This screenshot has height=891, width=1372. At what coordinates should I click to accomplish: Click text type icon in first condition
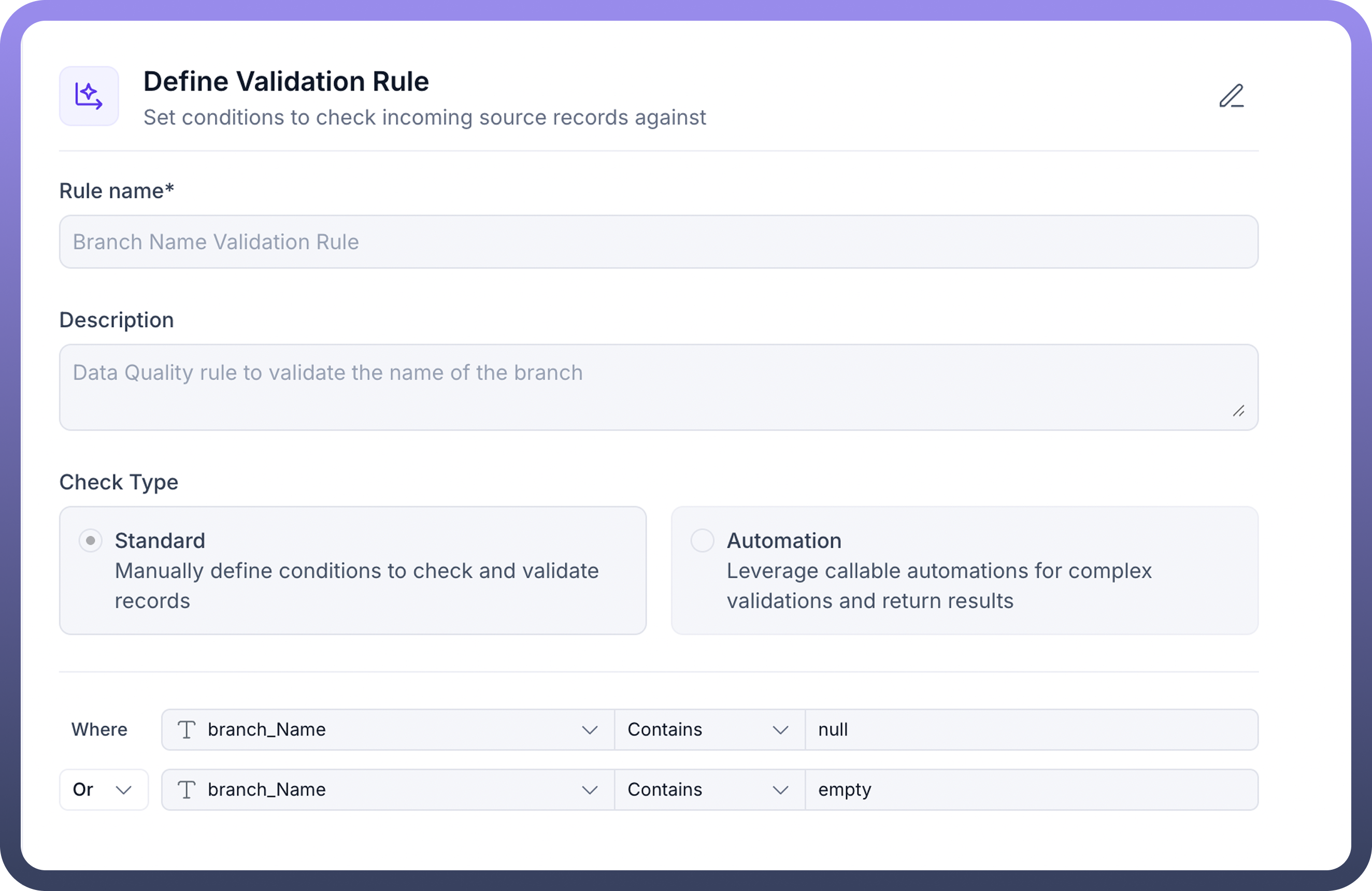(x=186, y=729)
